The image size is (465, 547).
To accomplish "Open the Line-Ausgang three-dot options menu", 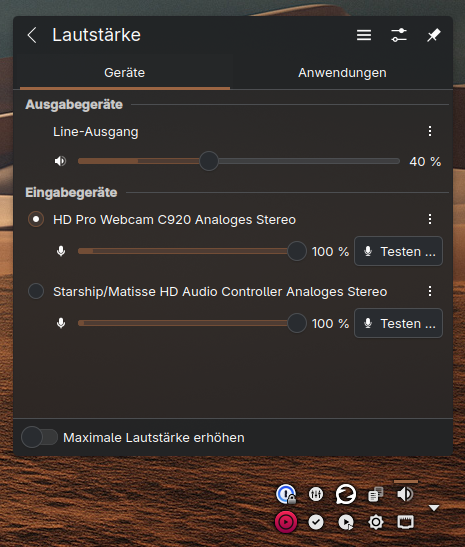I will 430,132.
